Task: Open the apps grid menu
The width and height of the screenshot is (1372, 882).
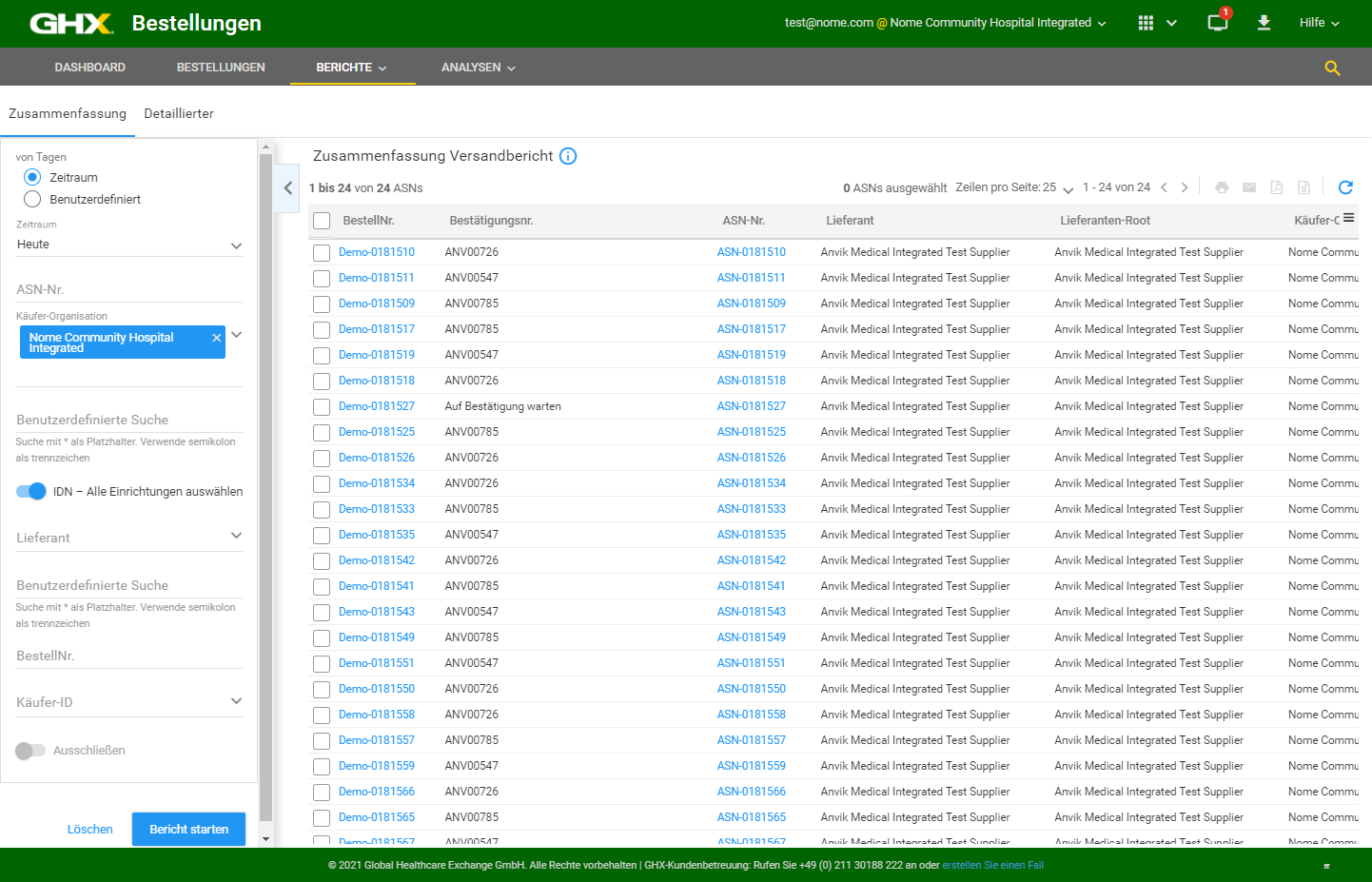Action: 1146,23
